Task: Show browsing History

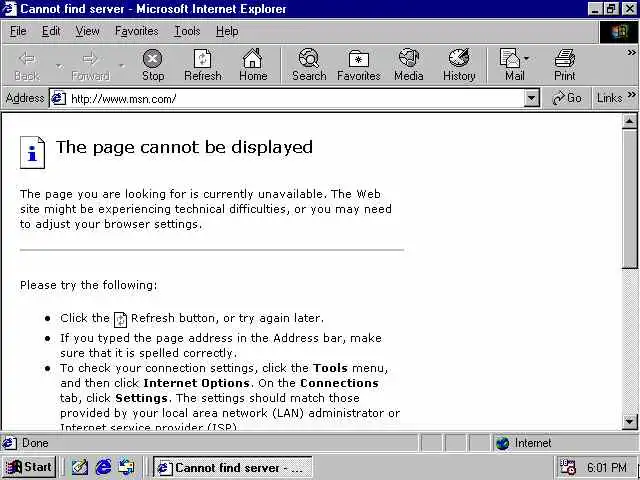Action: click(x=459, y=65)
